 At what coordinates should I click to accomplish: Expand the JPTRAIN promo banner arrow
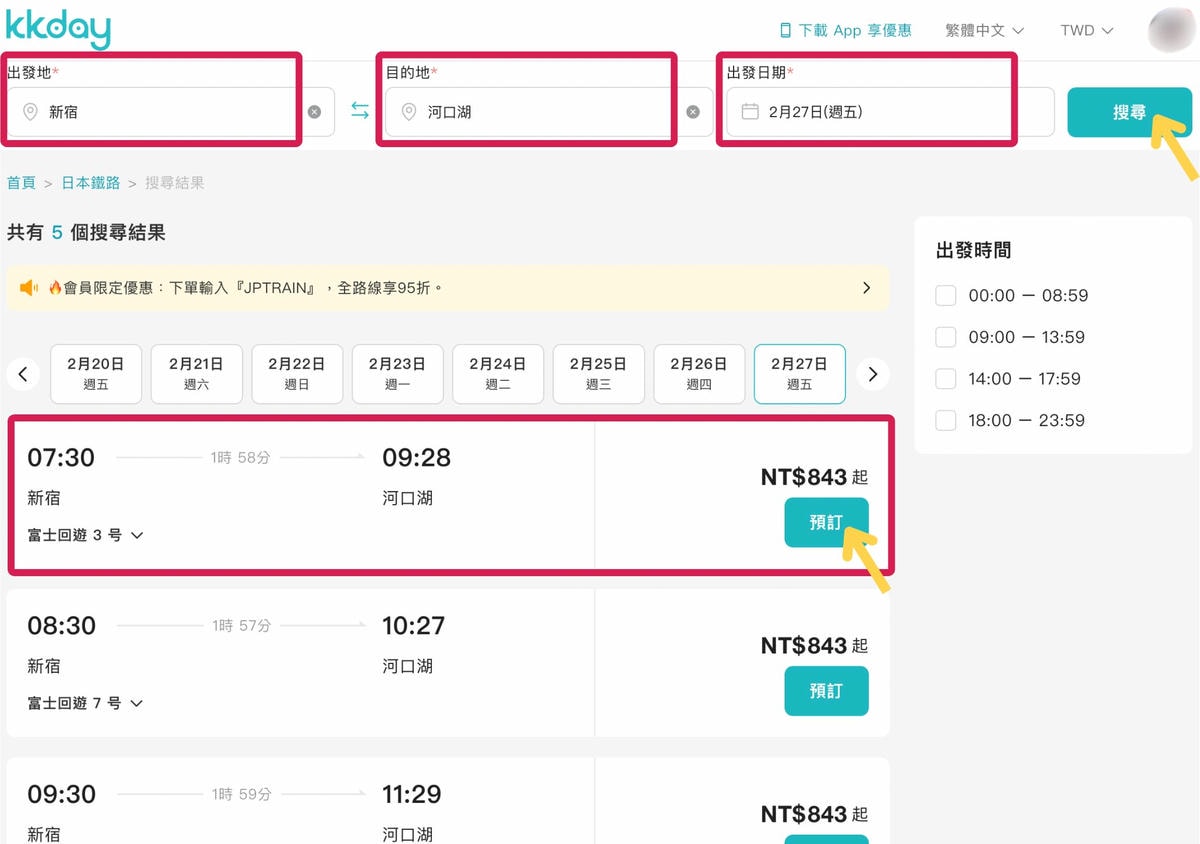(867, 288)
